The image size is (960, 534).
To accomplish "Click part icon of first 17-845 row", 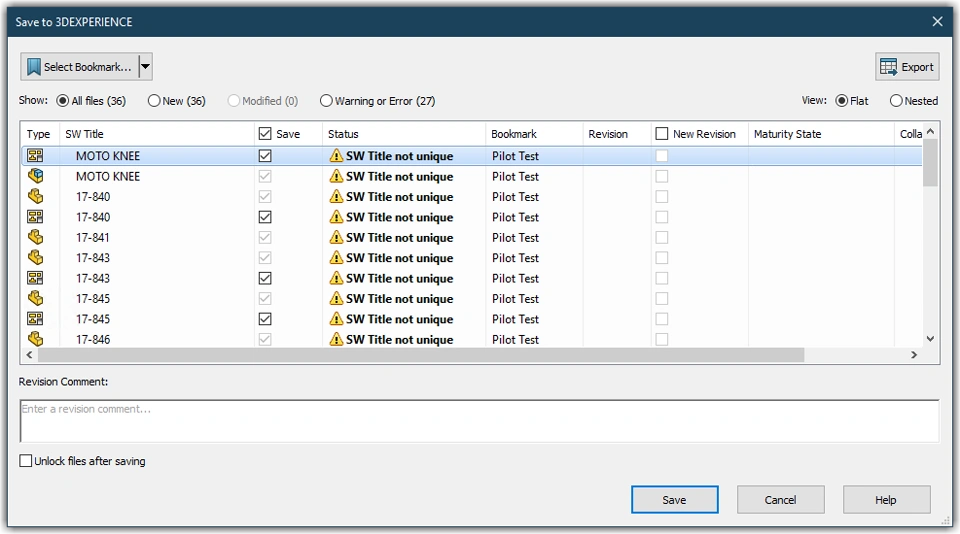I will coord(36,298).
